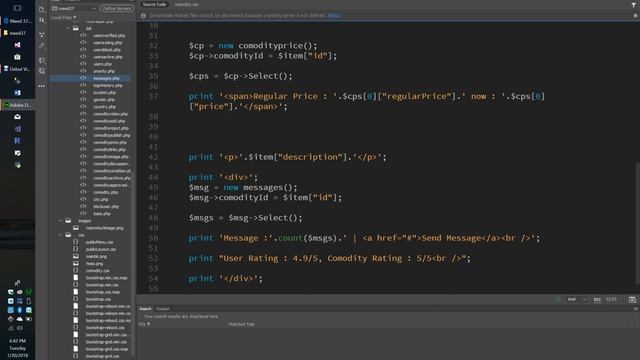
Task: Switch to the Search tab in bottom panel
Action: coord(145,309)
